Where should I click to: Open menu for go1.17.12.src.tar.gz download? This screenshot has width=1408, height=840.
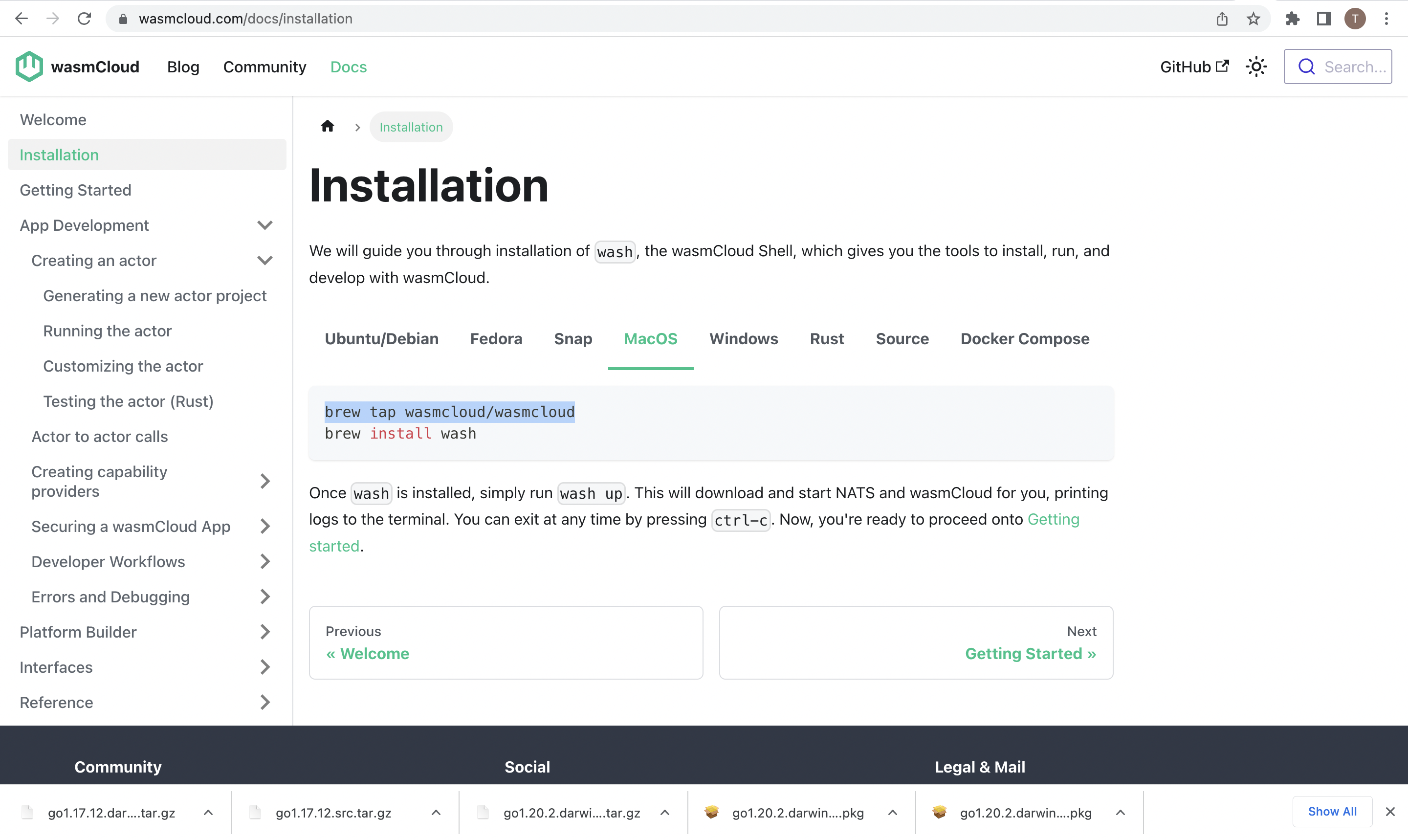coord(436,812)
